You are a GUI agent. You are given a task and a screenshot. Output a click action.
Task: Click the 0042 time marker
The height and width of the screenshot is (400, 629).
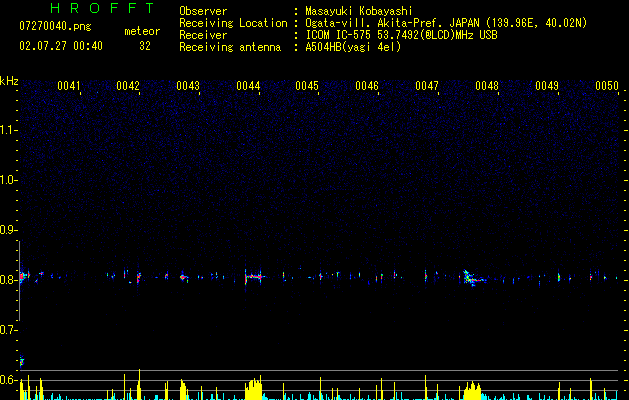click(x=128, y=86)
